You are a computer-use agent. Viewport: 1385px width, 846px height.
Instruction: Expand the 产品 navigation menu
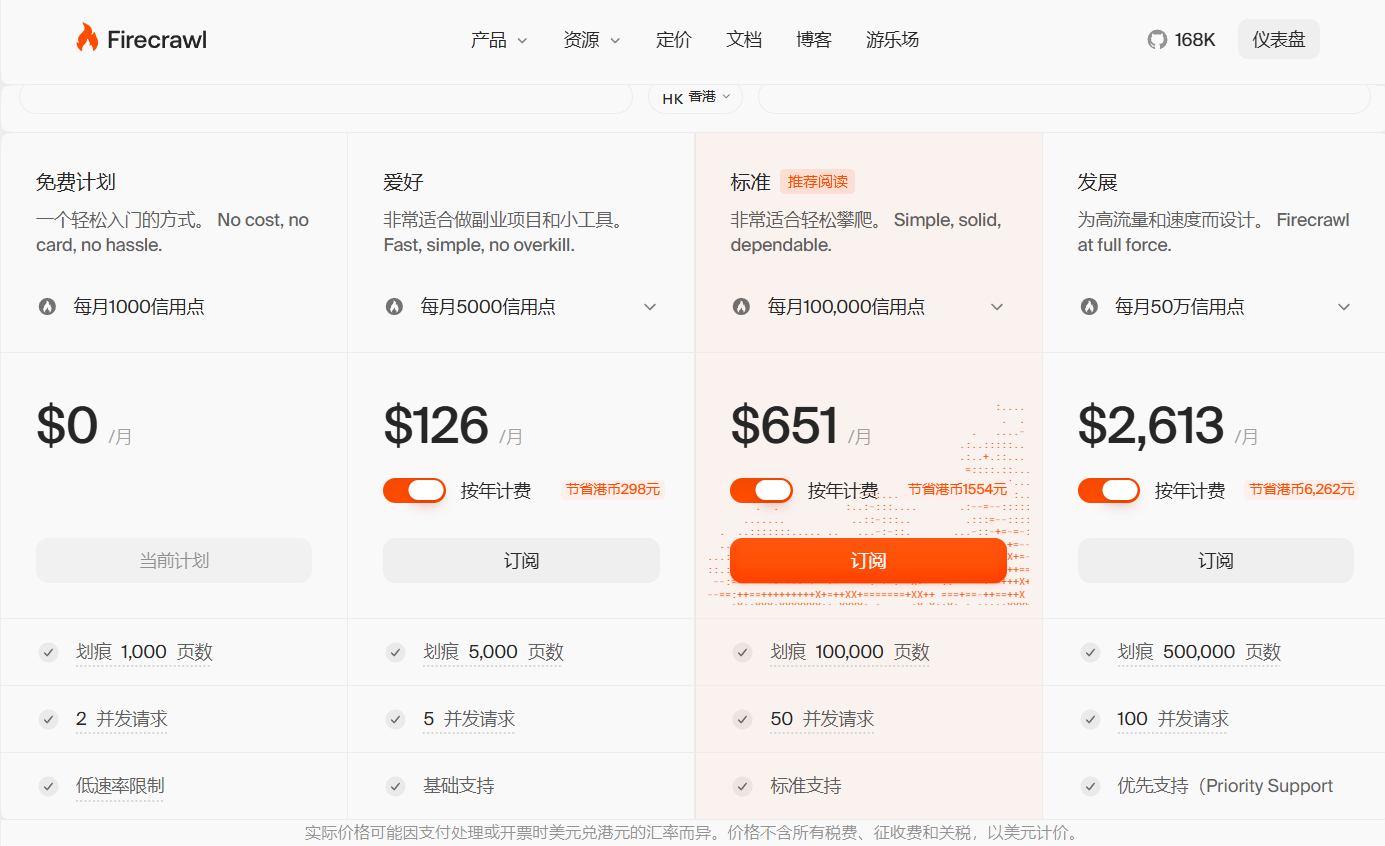(x=499, y=40)
